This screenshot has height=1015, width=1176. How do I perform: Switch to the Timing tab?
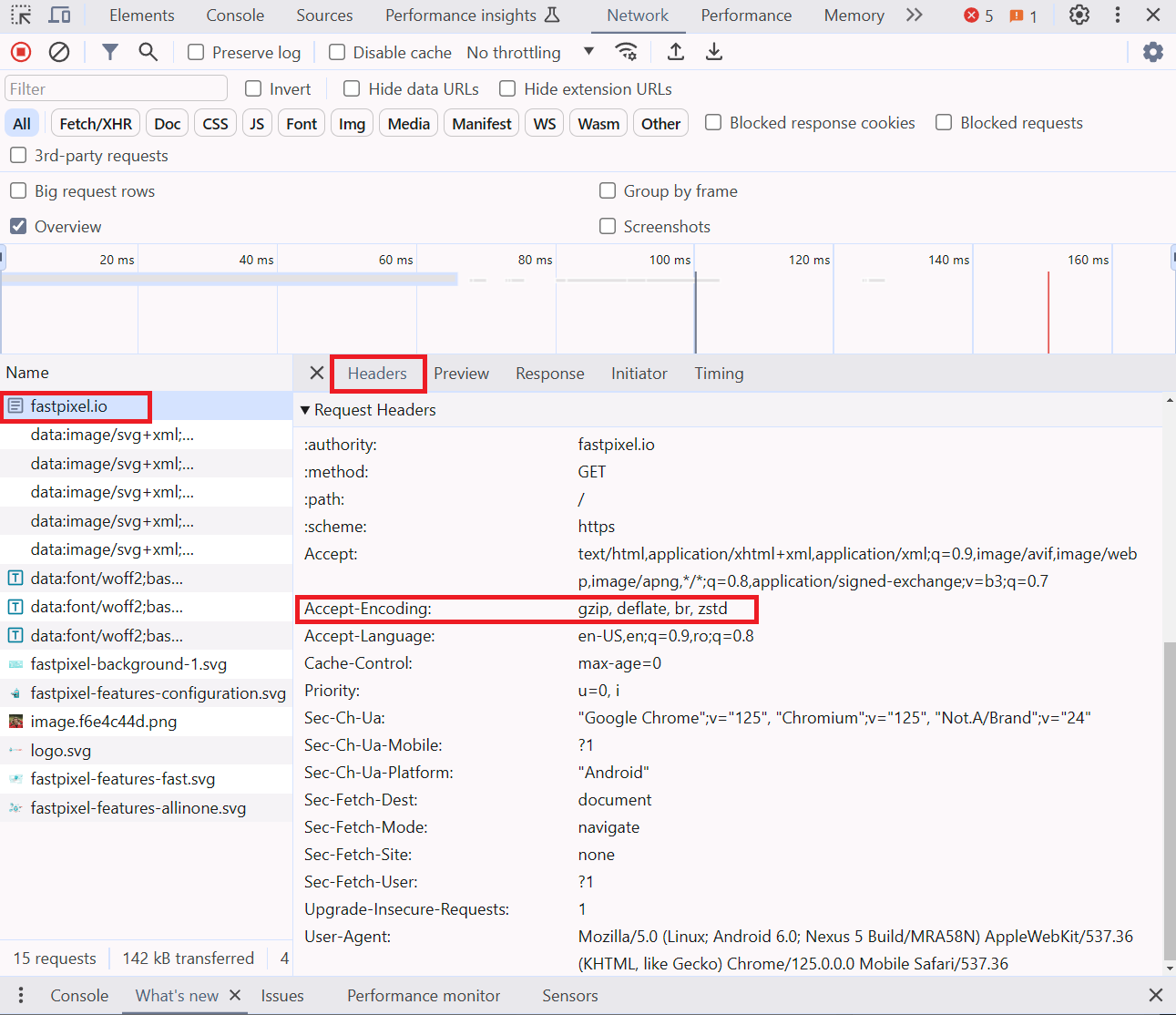(x=719, y=374)
